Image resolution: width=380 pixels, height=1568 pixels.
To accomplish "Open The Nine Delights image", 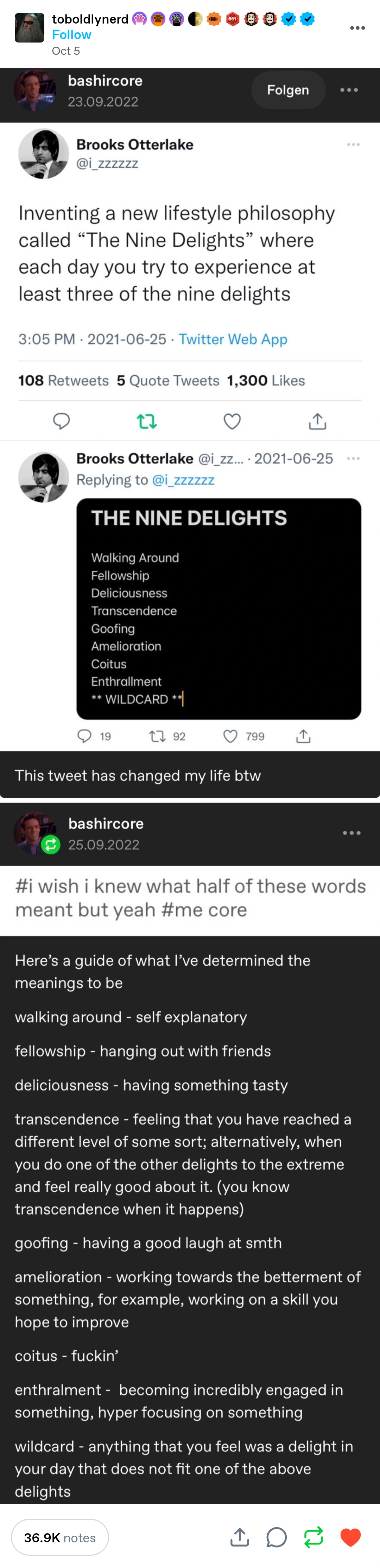I will tap(218, 609).
